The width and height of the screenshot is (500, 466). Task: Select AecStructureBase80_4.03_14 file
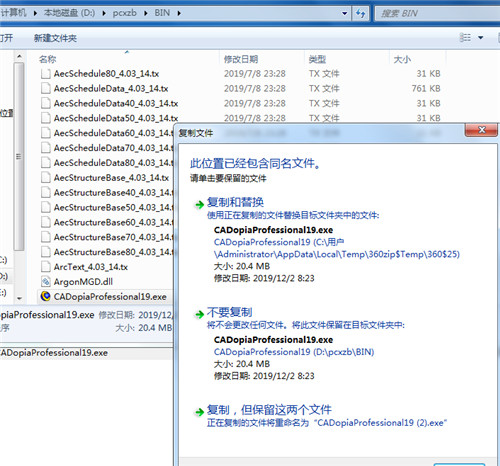click(x=113, y=252)
